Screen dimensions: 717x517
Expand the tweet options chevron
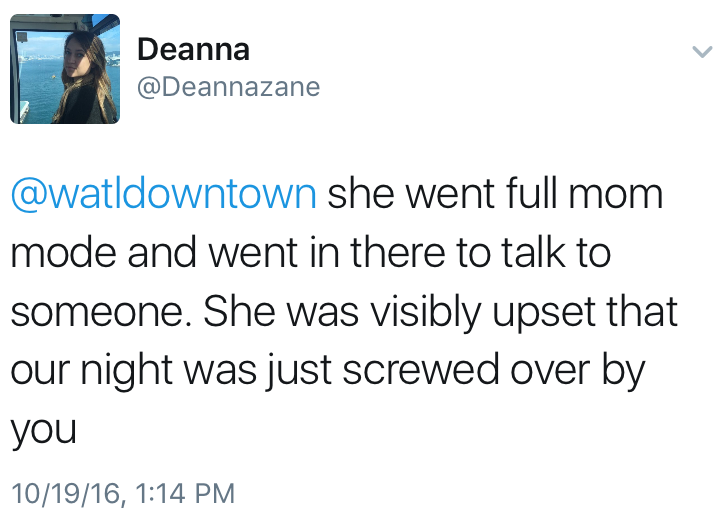coord(701,51)
